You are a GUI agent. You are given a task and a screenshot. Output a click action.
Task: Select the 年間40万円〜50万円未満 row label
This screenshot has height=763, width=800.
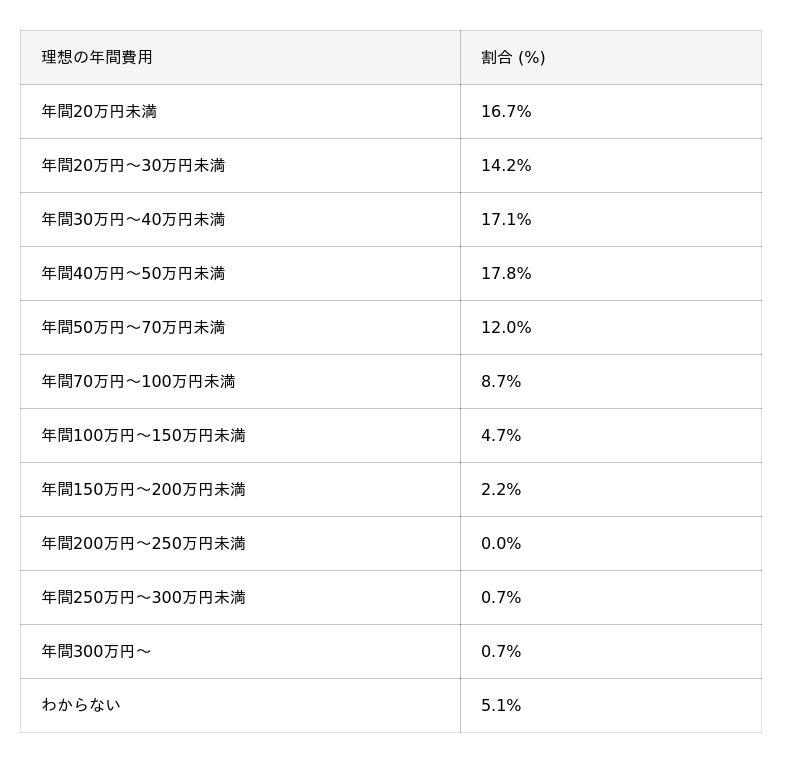[133, 274]
